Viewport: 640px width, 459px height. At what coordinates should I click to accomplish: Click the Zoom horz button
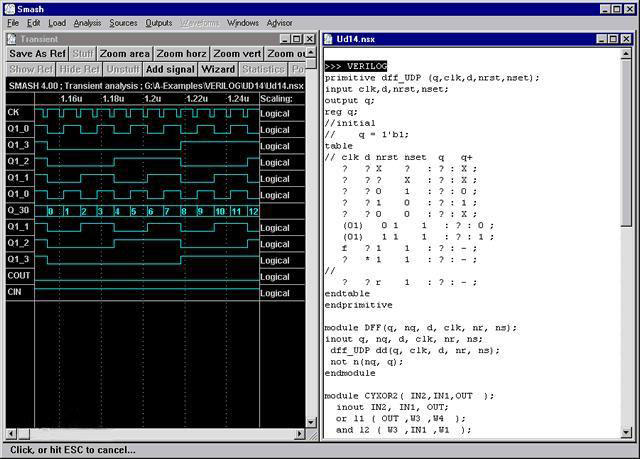pos(181,54)
